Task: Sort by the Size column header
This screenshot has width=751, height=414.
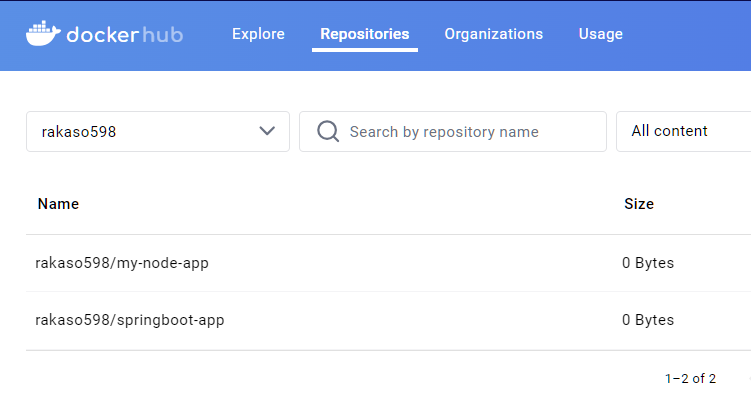Action: [639, 204]
